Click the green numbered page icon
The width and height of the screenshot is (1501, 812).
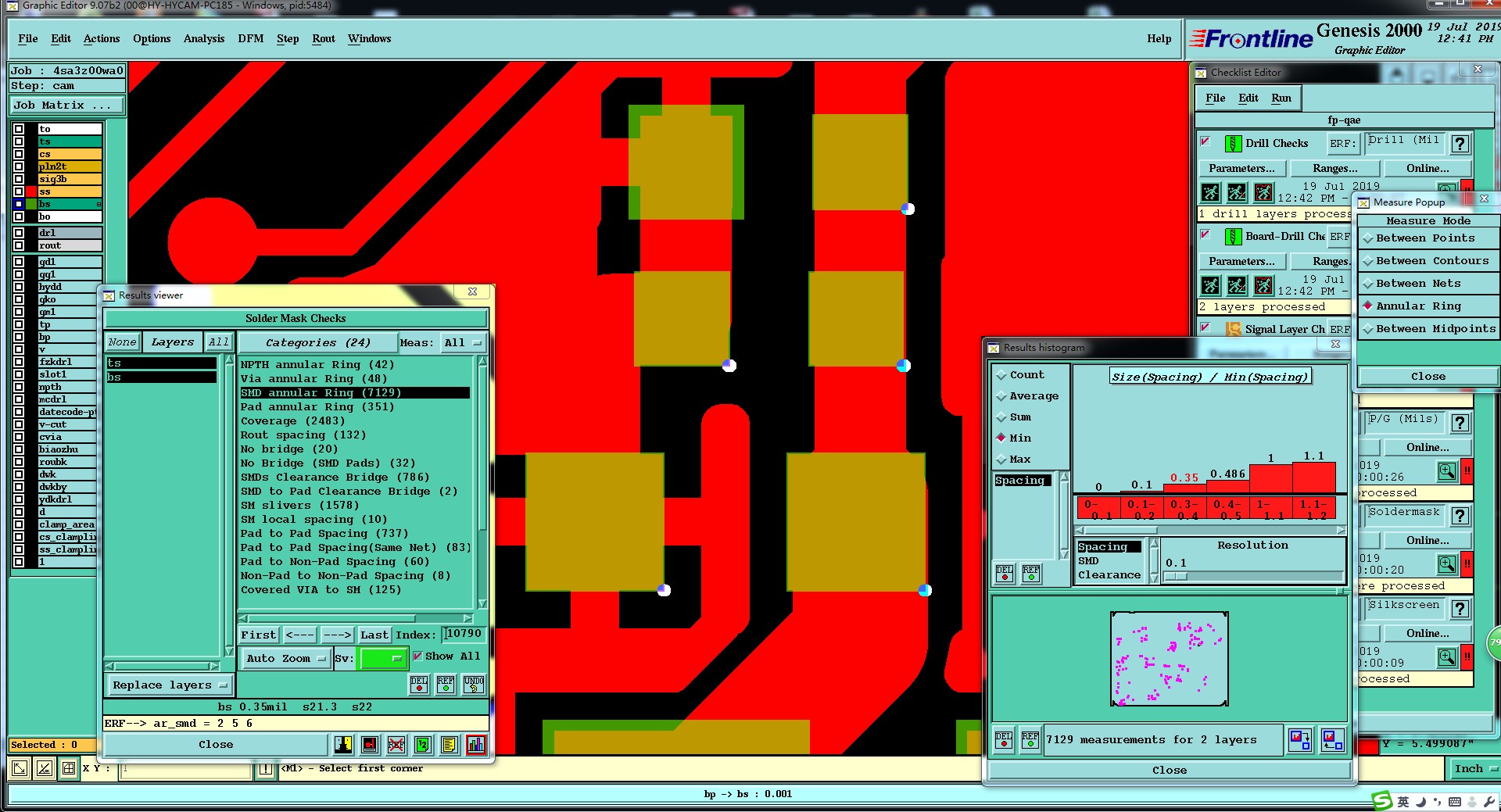coord(423,745)
